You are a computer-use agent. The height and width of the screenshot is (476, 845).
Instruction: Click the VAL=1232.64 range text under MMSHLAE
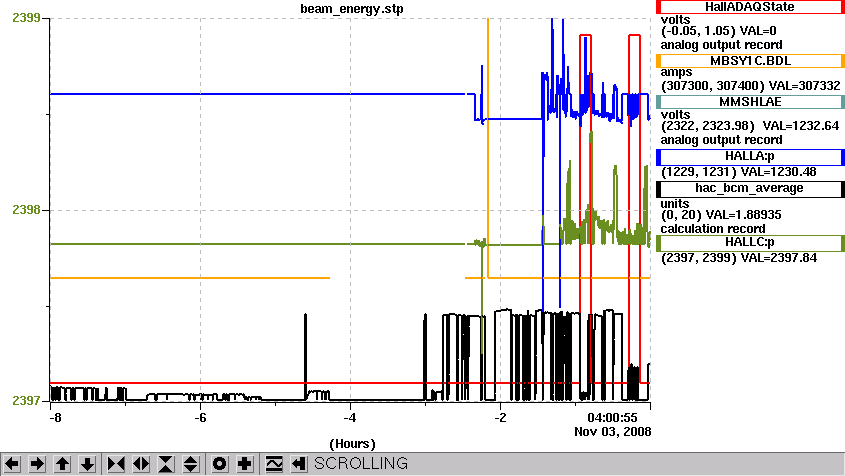click(x=750, y=126)
